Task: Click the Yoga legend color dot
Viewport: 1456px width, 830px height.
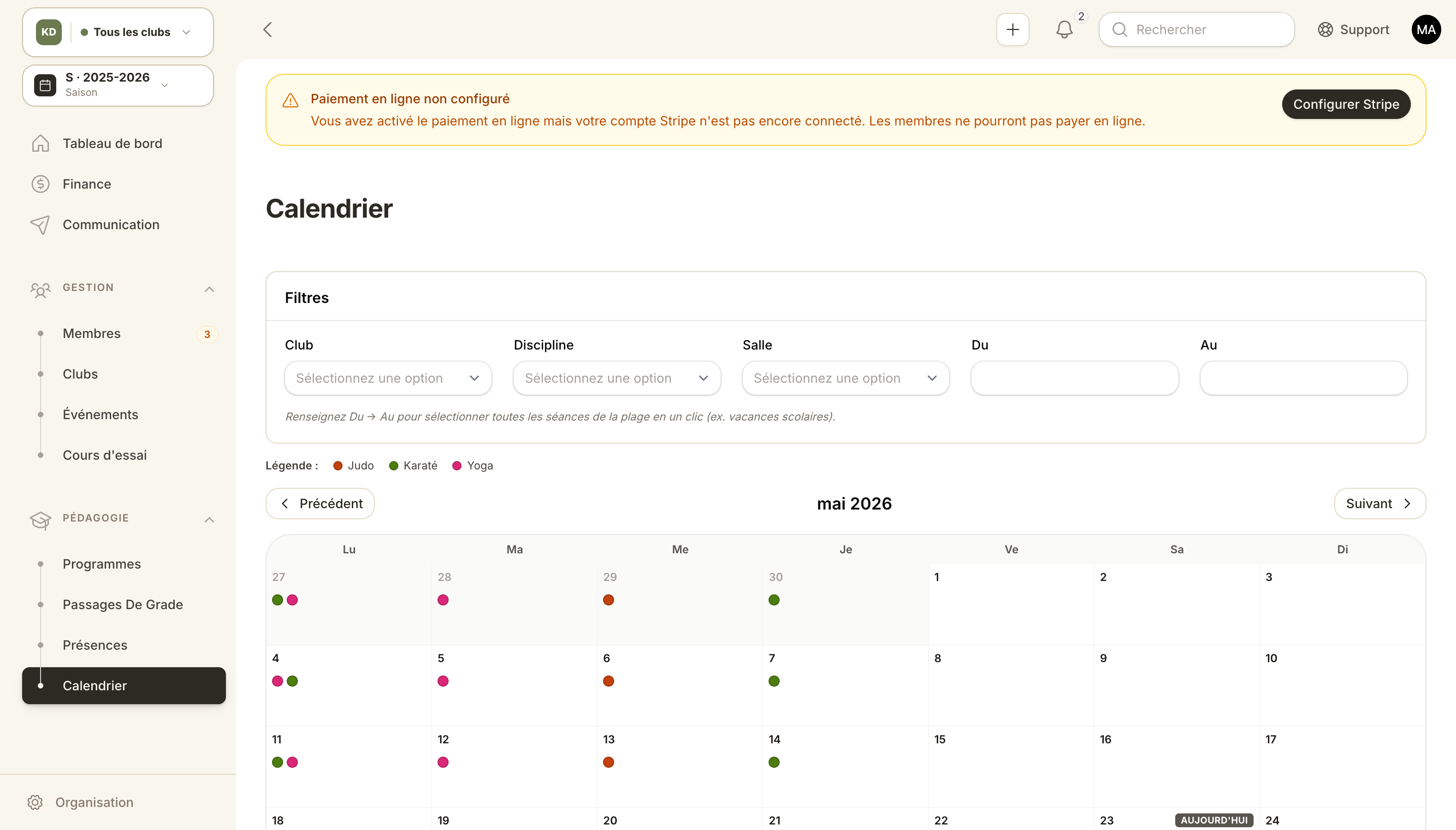Action: coord(456,466)
